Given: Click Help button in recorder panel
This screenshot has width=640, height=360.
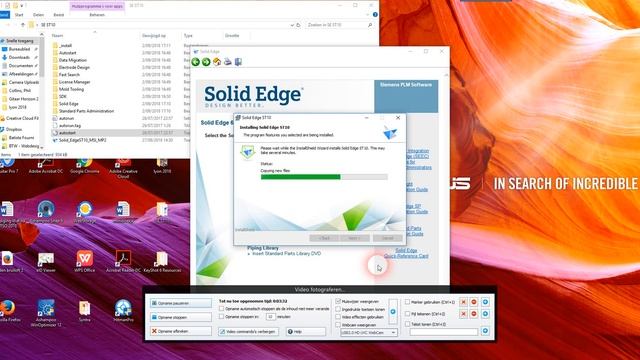Looking at the screenshot, I should coord(305,331).
